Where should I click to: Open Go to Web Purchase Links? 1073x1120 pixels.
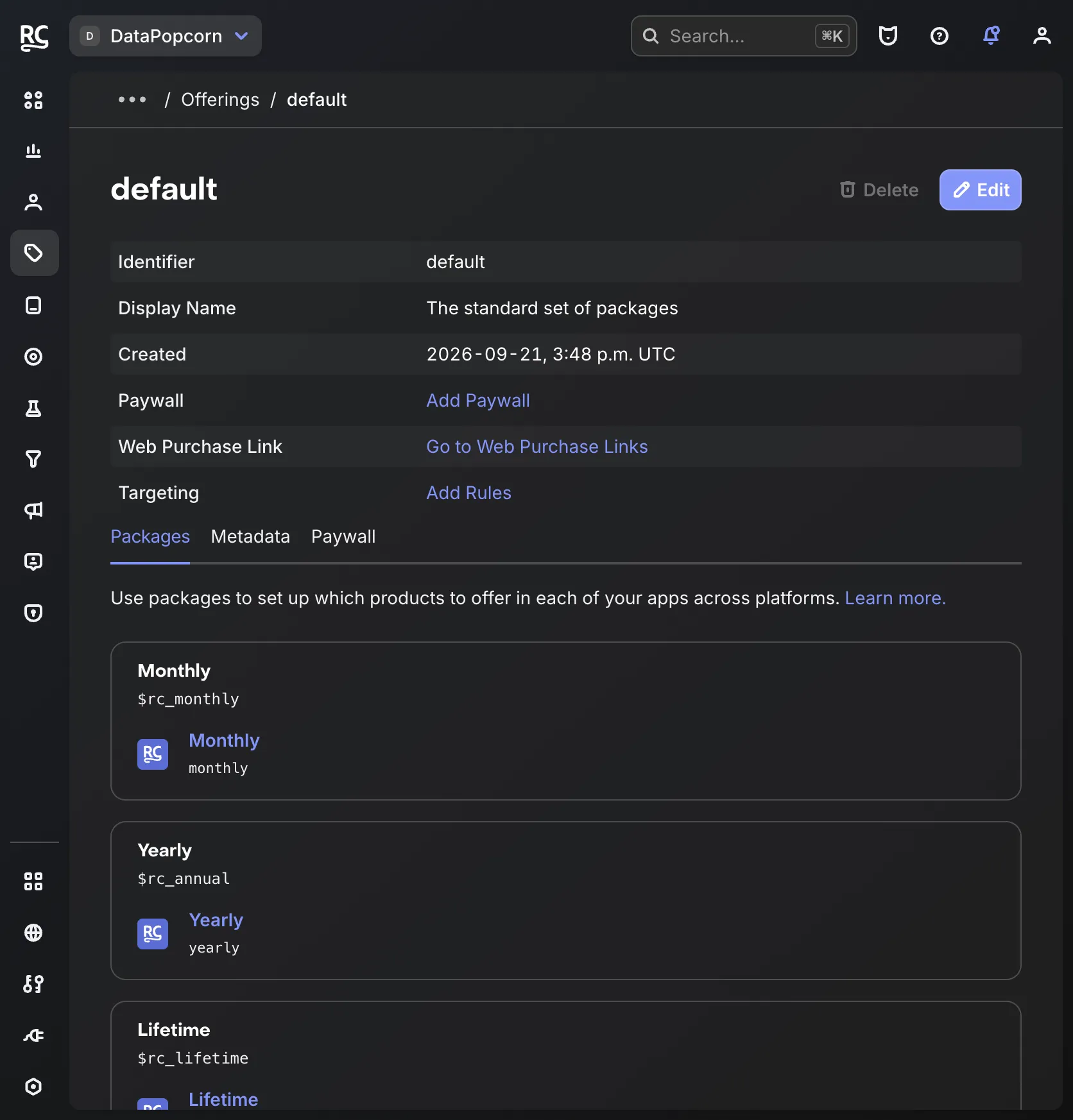537,446
